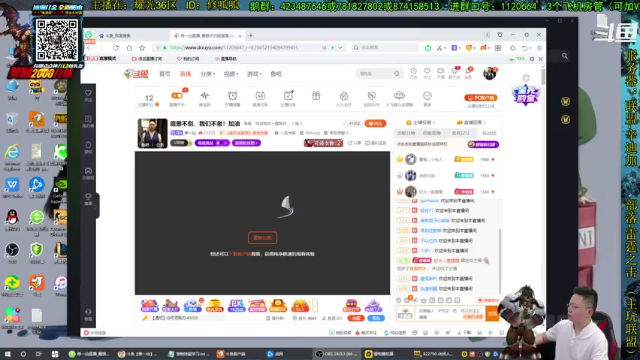Go back with the browser back arrow
The image size is (640, 360).
tap(89, 48)
